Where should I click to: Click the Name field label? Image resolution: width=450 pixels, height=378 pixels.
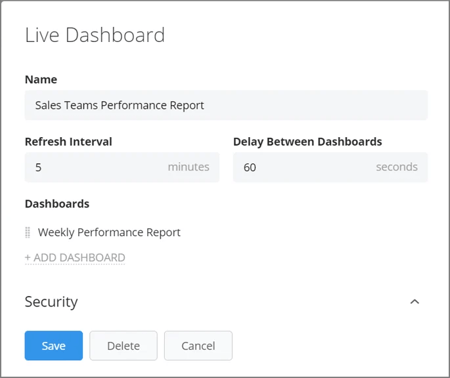point(41,79)
